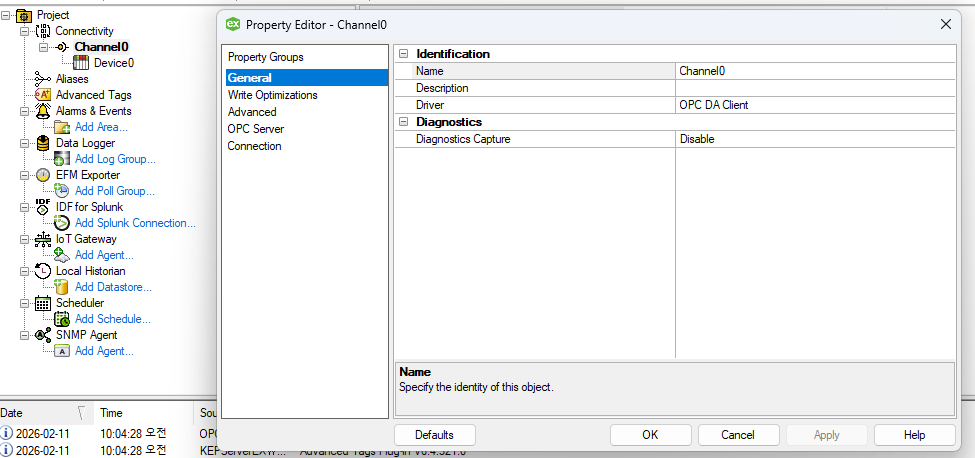
Task: Click the Apply button
Action: 826,435
